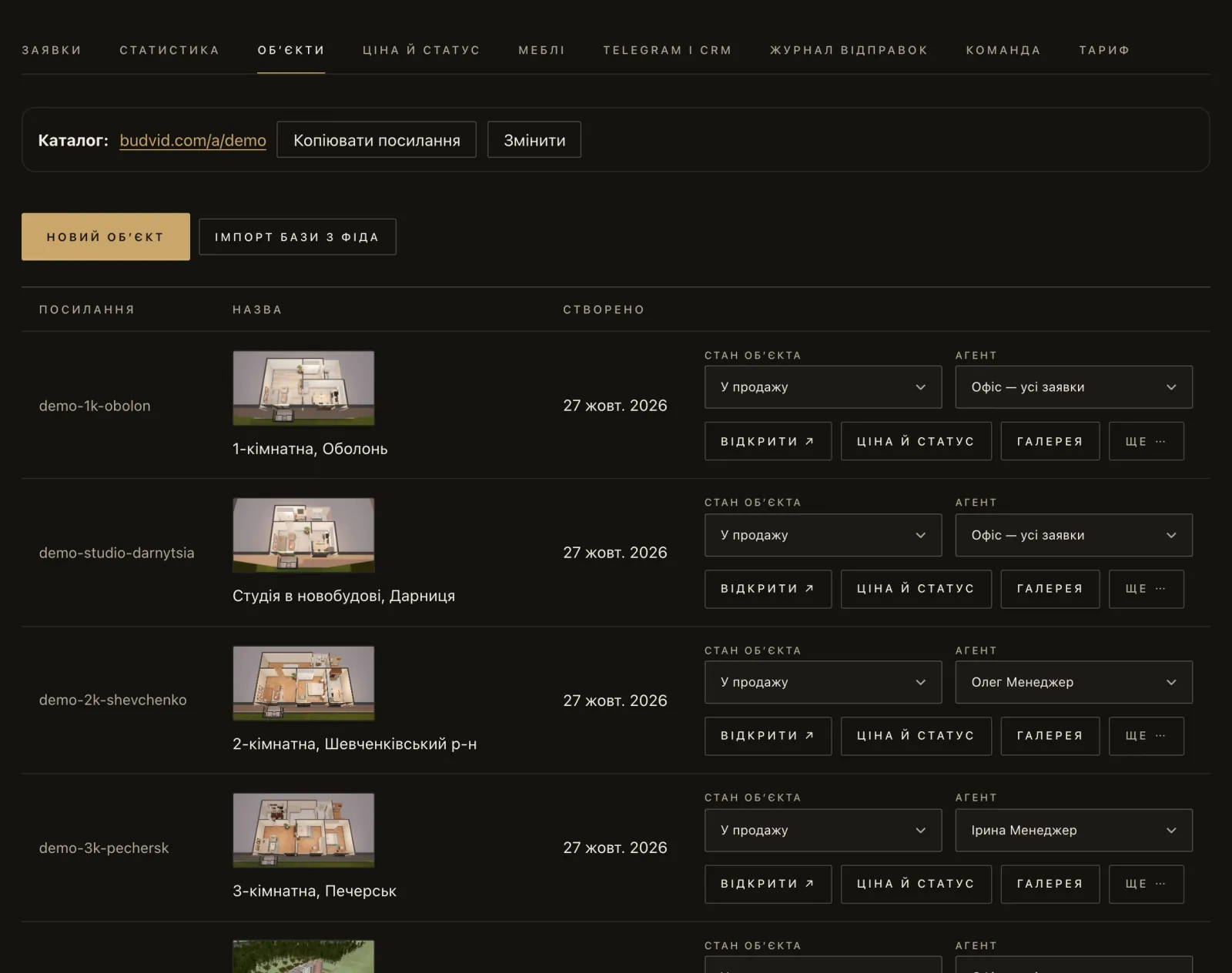
Task: Open the Ще options for 3-кімнатна Печерськ
Action: 1146,884
